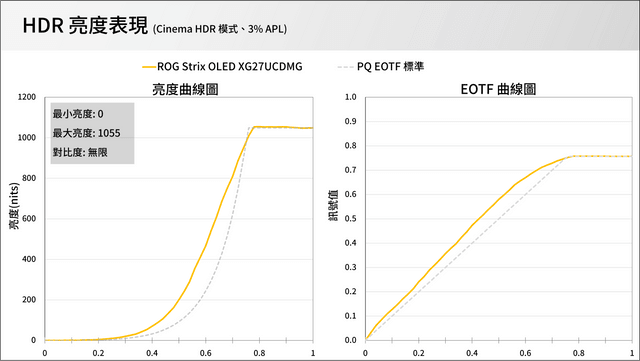
Task: Click "0.8" on brightness chart's horizontal axis
Action: coord(260,353)
